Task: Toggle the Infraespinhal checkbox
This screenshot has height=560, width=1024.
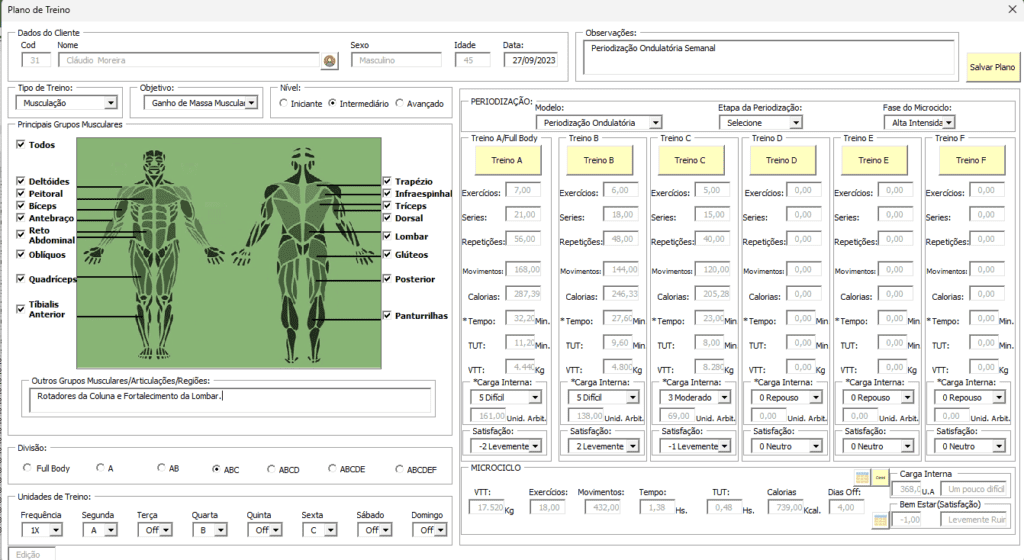Action: [x=387, y=193]
